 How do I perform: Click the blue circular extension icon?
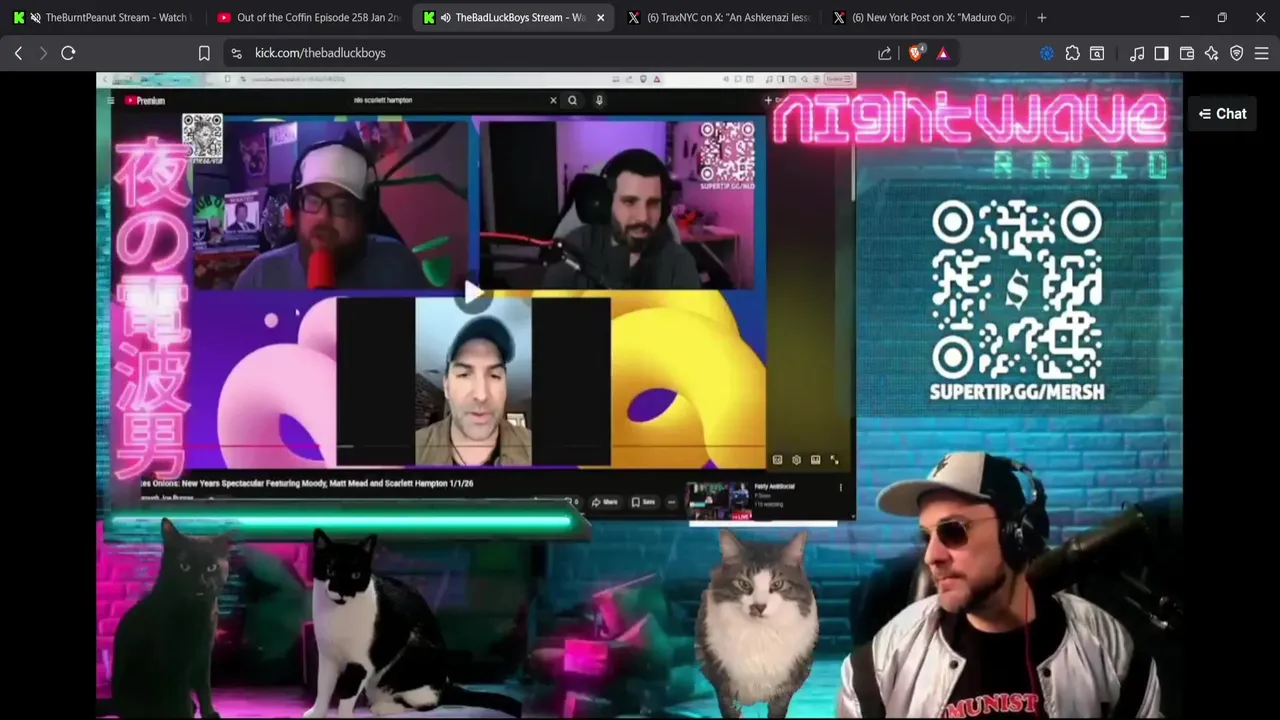[x=1047, y=53]
